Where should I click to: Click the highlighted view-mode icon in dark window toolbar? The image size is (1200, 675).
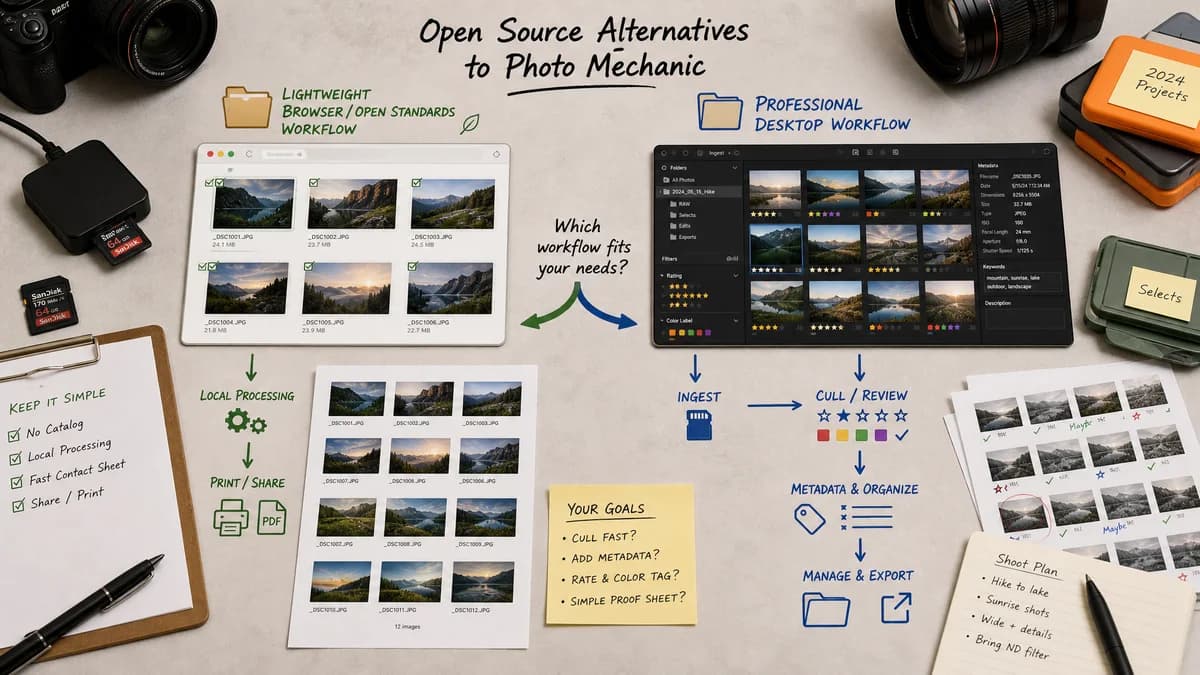point(855,153)
